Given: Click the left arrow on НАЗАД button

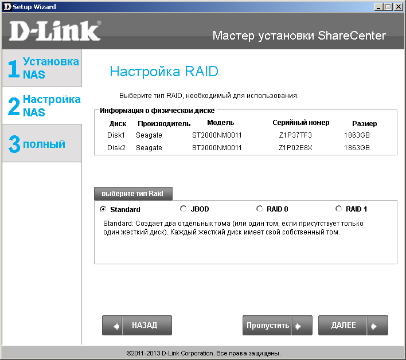Looking at the screenshot, I should pyautogui.click(x=116, y=326).
